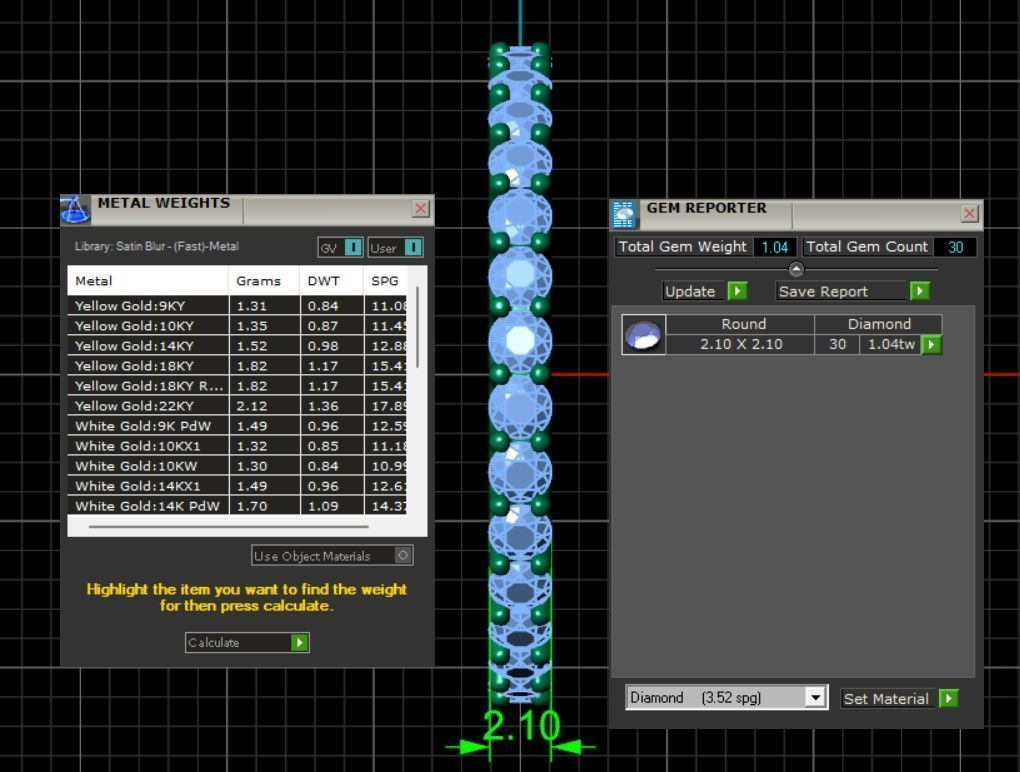Open the Diamond (3.52 spg) material dropdown

pyautogui.click(x=815, y=698)
